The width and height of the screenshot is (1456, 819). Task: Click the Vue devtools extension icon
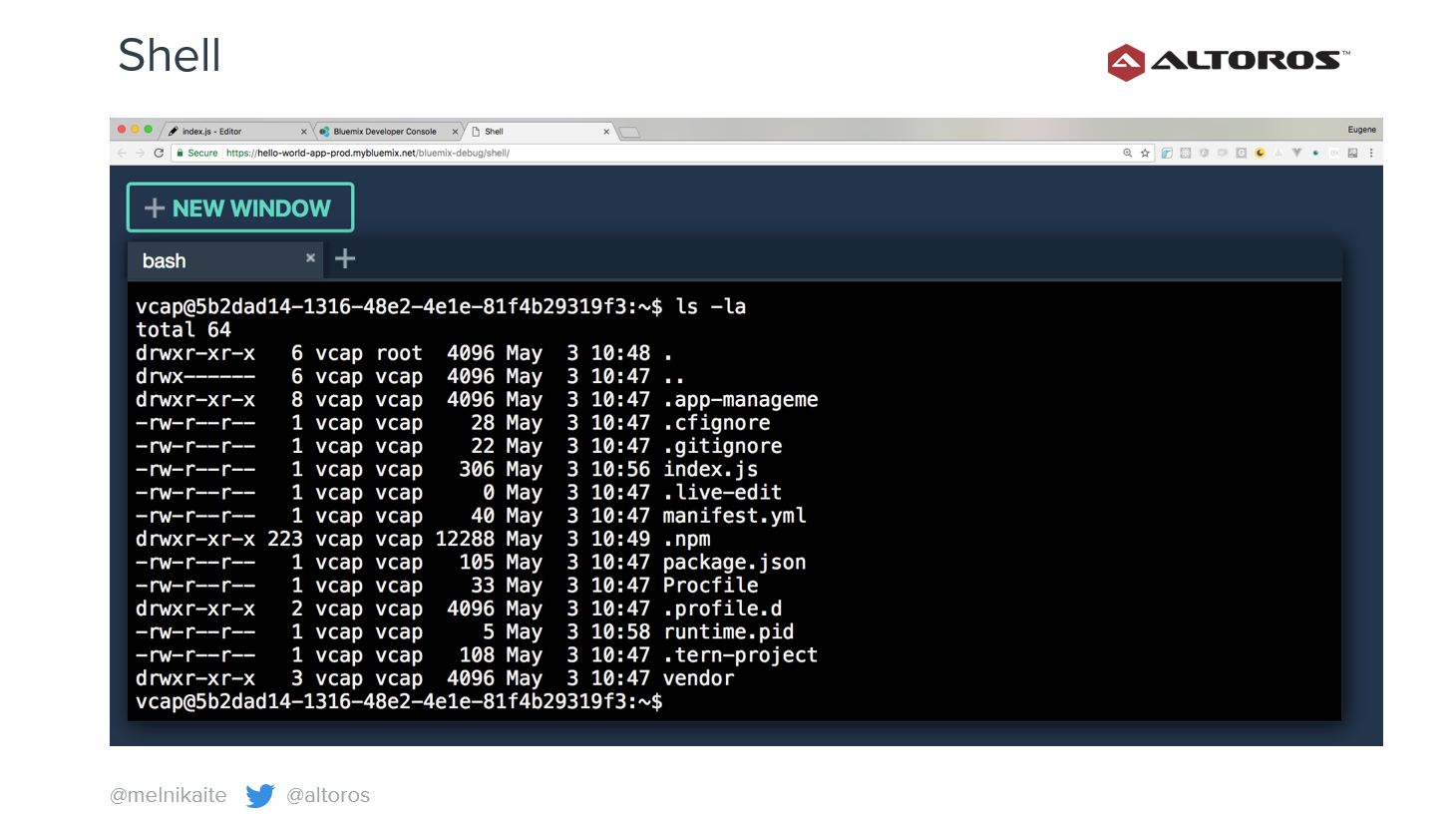tap(1296, 153)
